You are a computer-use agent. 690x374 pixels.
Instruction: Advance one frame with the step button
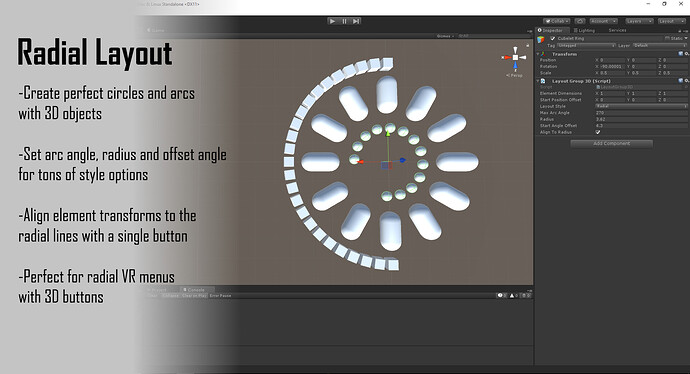[356, 21]
